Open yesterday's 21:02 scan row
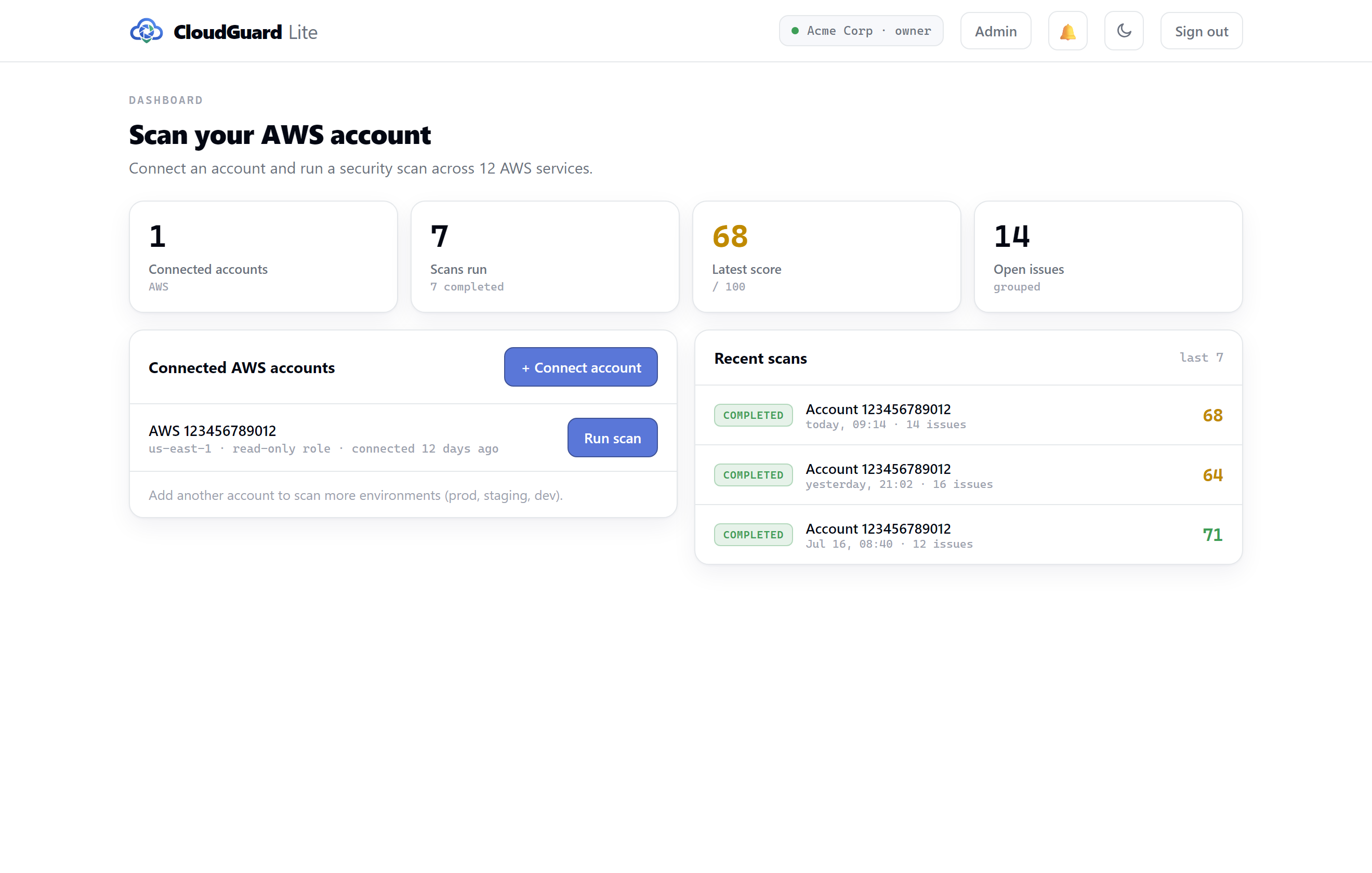1372x873 pixels. 969,475
